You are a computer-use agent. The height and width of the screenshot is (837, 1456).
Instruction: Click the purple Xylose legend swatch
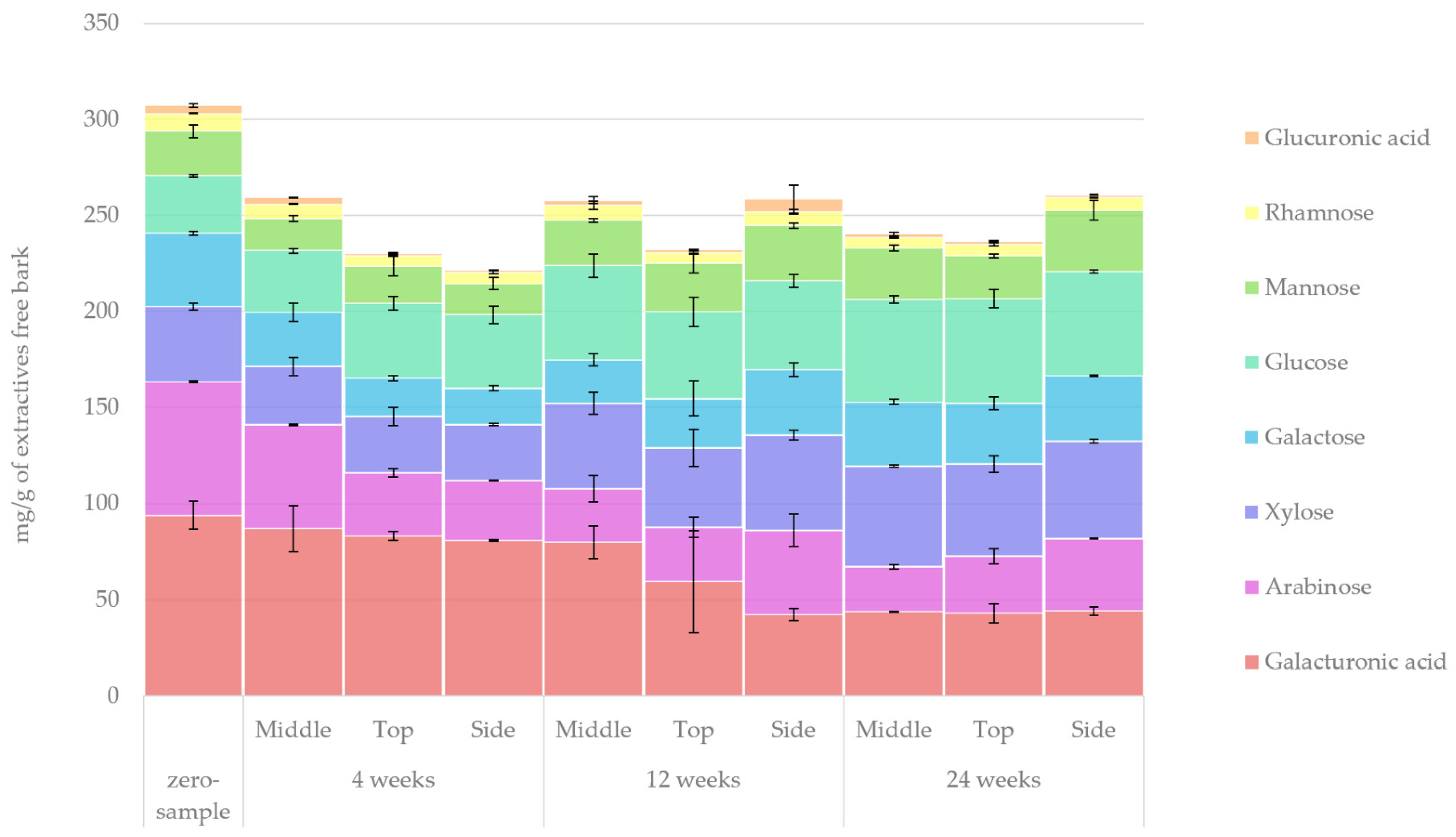tap(1251, 512)
